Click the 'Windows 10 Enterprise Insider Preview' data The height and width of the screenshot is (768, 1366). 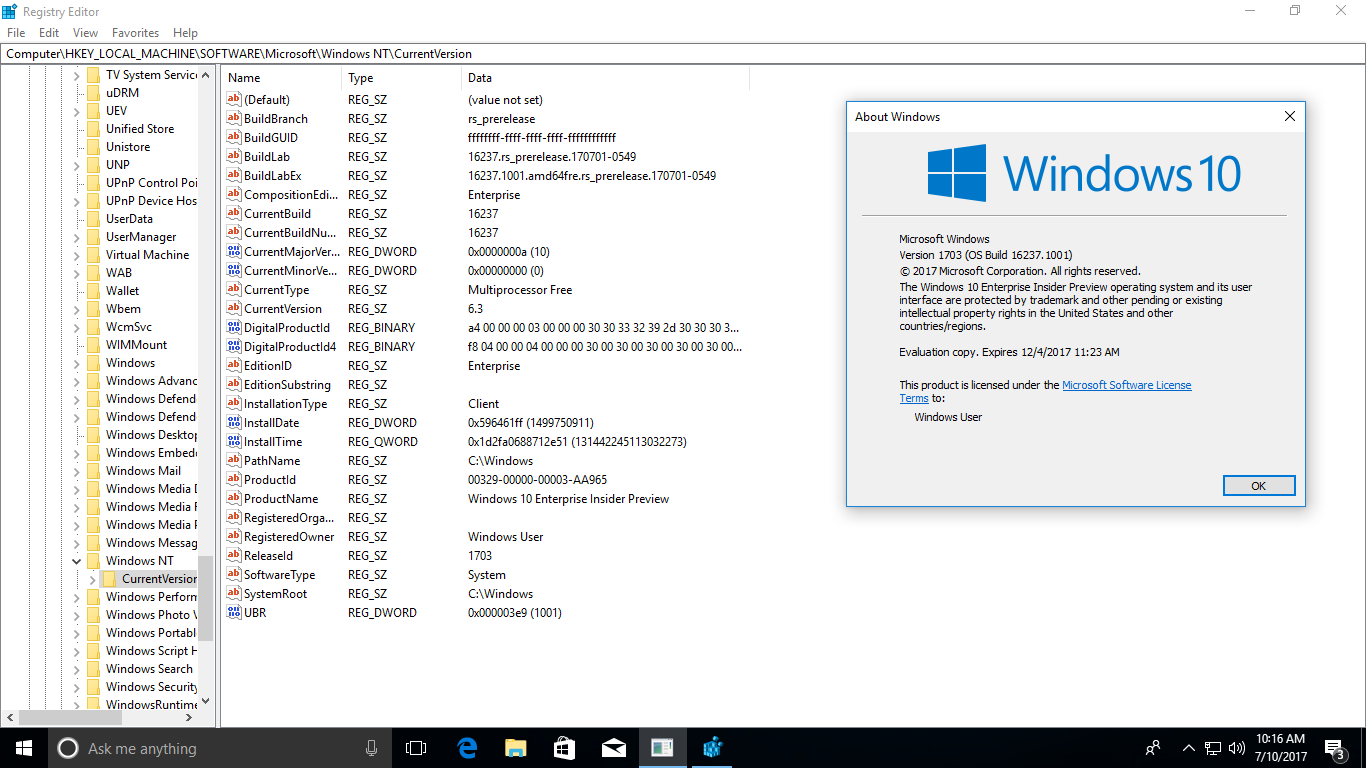[568, 499]
